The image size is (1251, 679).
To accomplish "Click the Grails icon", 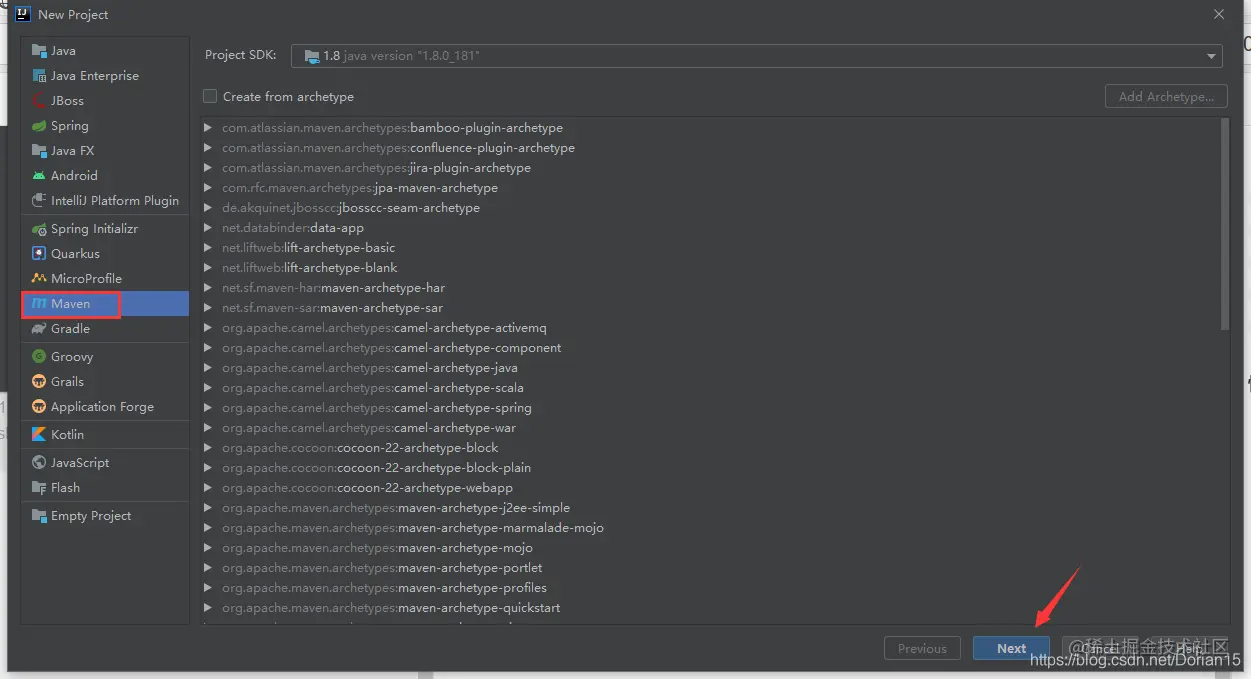I will (x=39, y=382).
